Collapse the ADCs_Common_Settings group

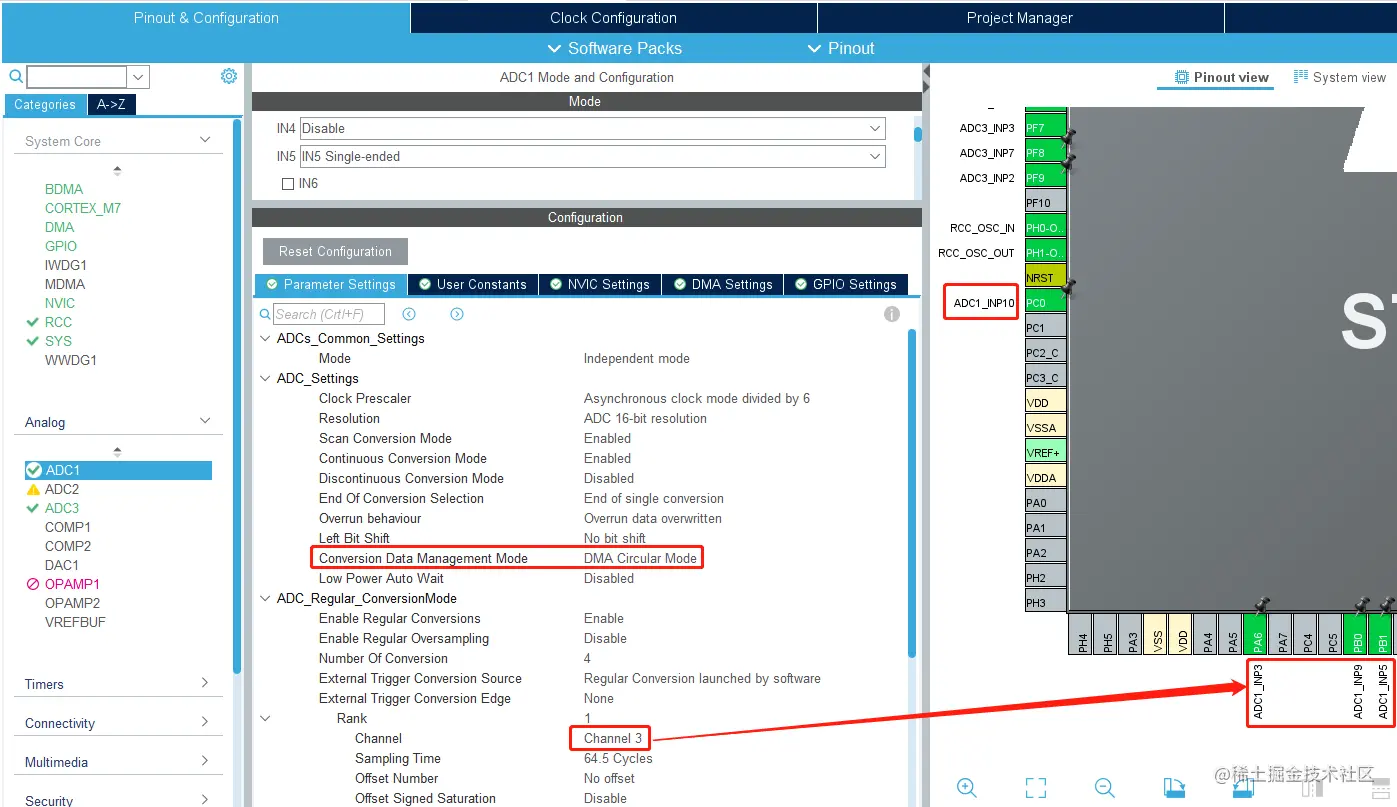265,338
